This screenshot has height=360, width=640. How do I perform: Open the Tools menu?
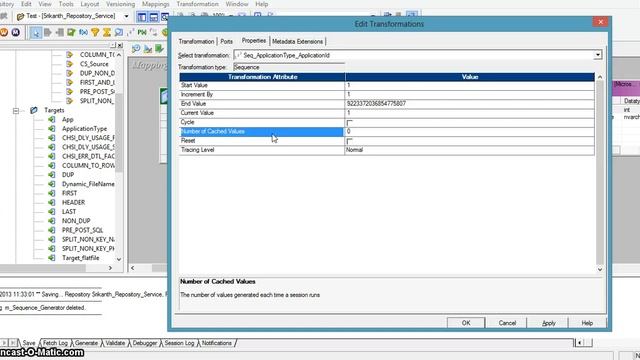(x=66, y=4)
